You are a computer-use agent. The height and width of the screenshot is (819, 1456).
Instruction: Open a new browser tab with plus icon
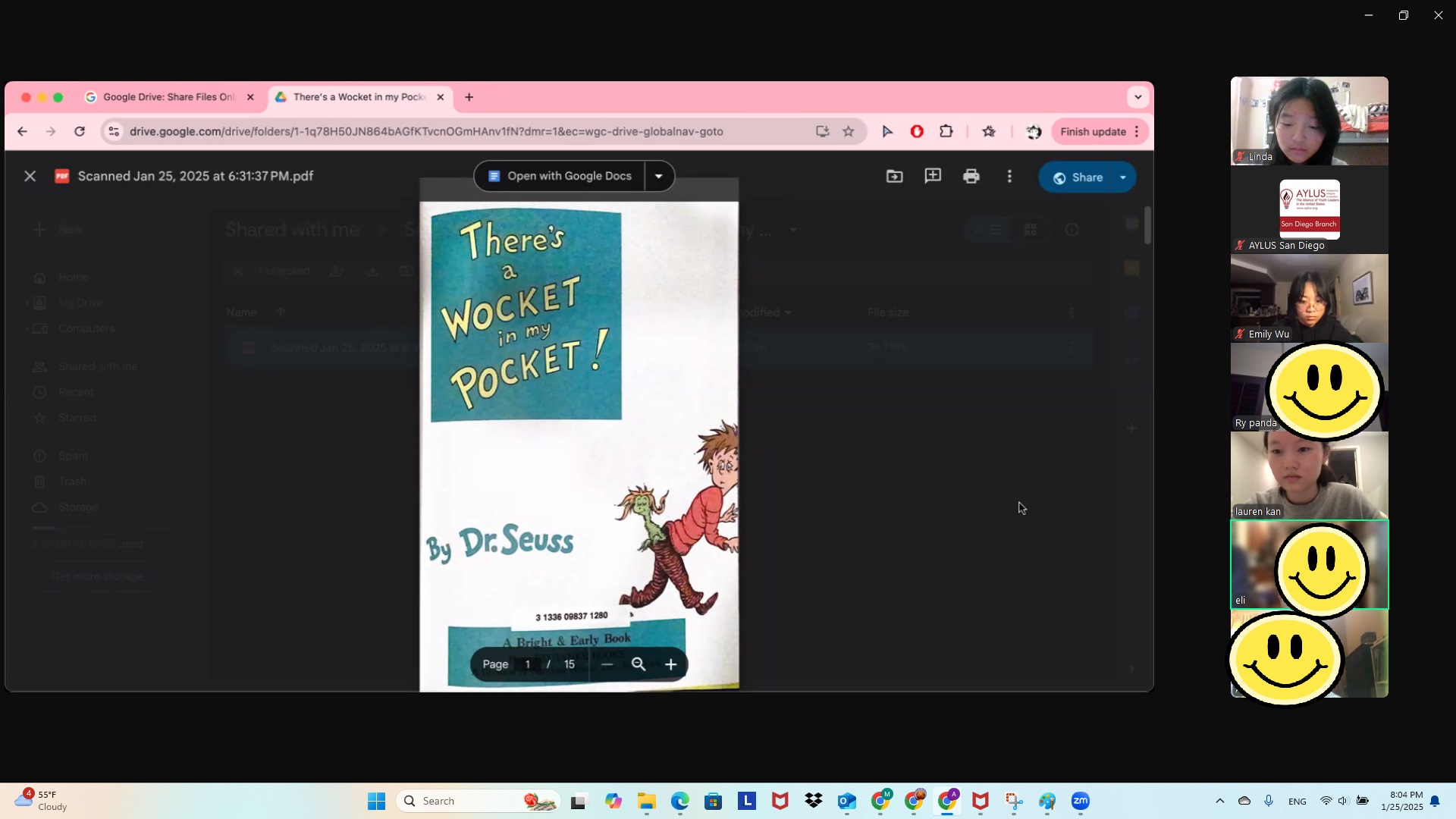click(x=469, y=97)
